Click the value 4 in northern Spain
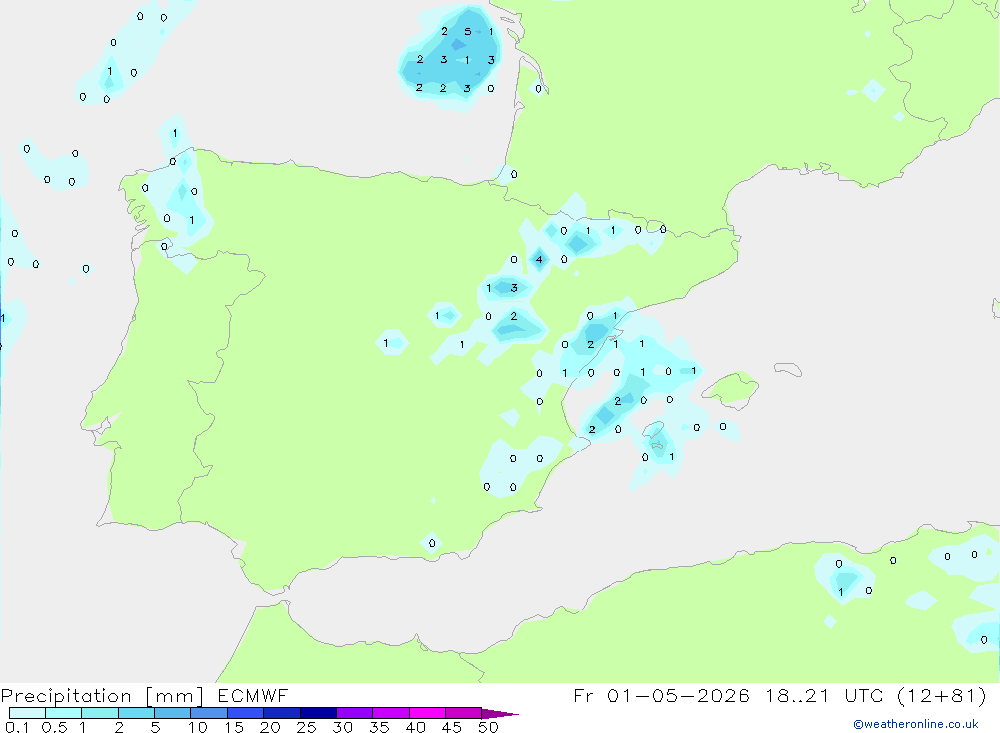 pos(540,259)
